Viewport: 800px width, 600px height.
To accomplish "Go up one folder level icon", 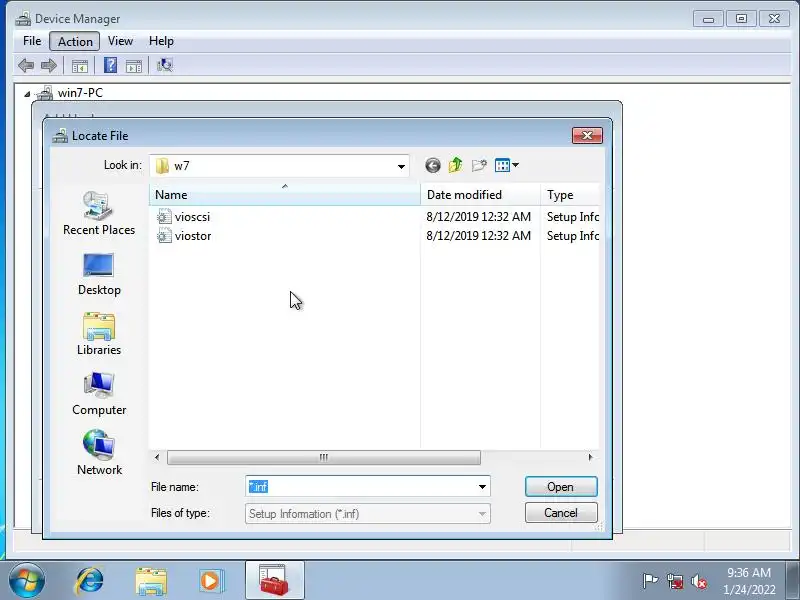I will (456, 165).
